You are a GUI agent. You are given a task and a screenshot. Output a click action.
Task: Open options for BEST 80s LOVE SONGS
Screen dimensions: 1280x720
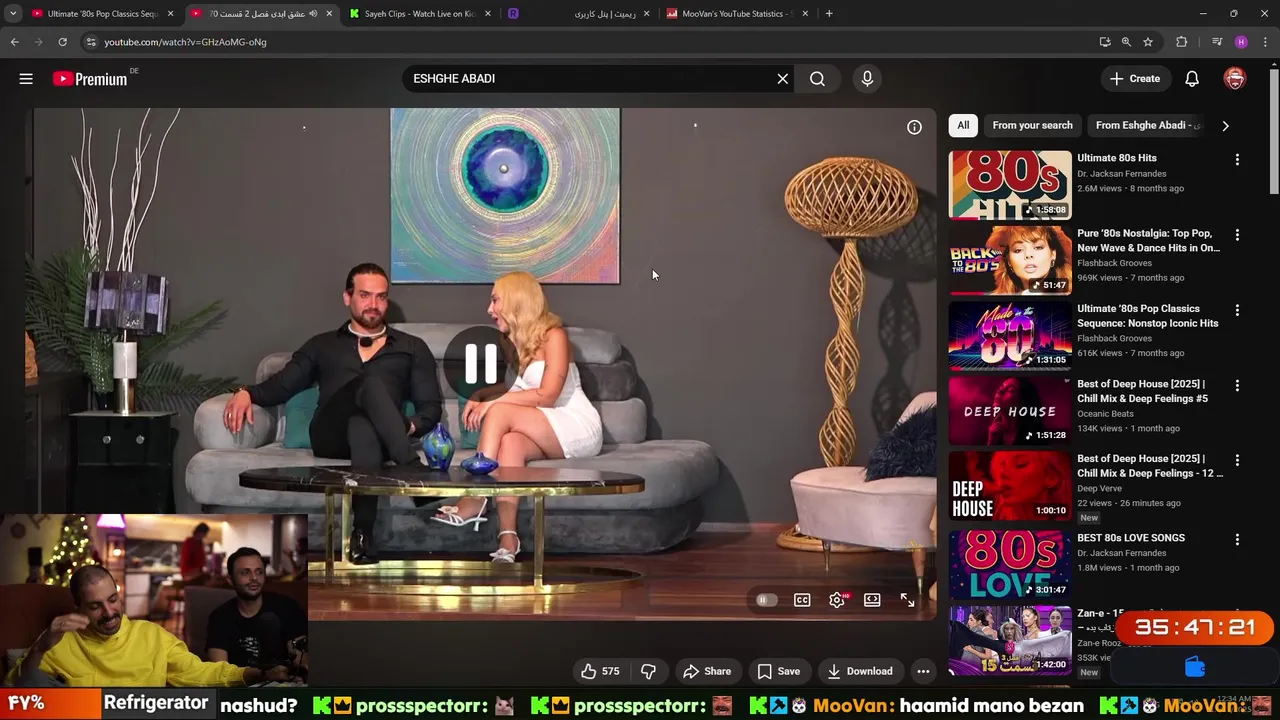pos(1237,539)
